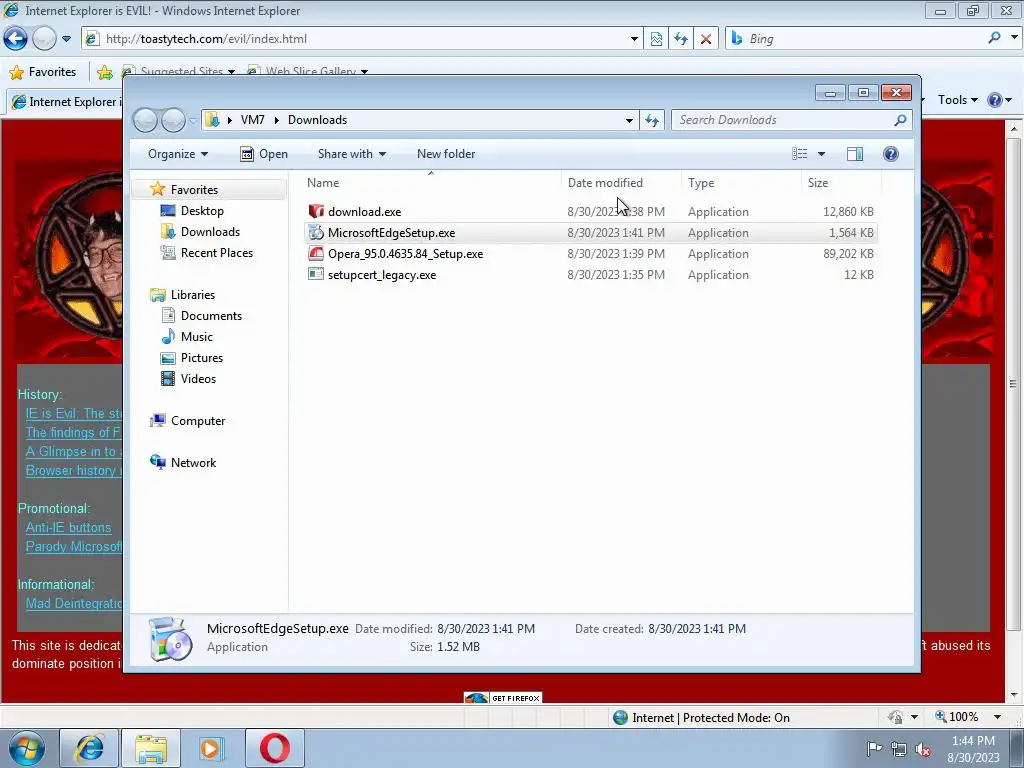Open Explorer address bar history dropdown
This screenshot has height=768, width=1024.
pos(629,120)
